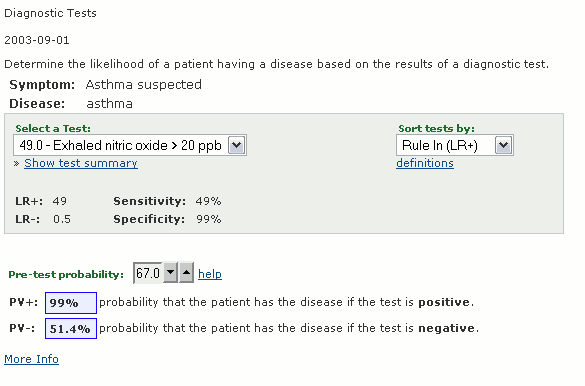
Task: Click the chevron icon beside Show test summary
Action: tap(16, 163)
